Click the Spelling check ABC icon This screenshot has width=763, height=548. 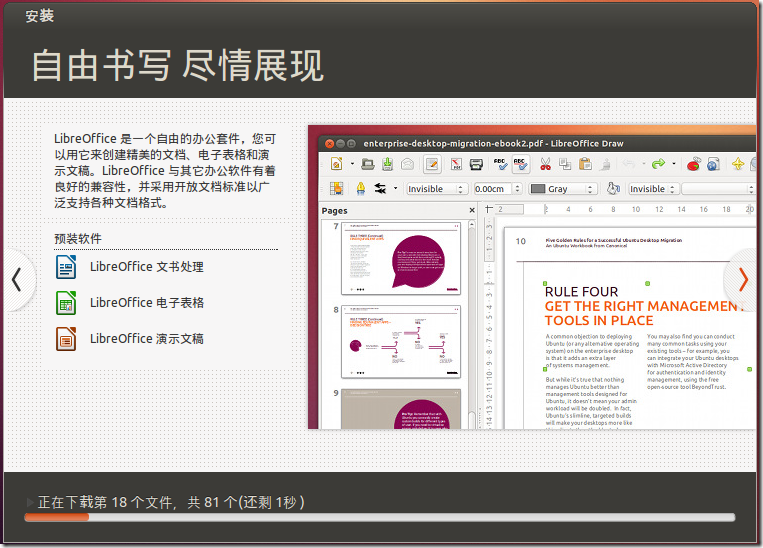pyautogui.click(x=500, y=164)
